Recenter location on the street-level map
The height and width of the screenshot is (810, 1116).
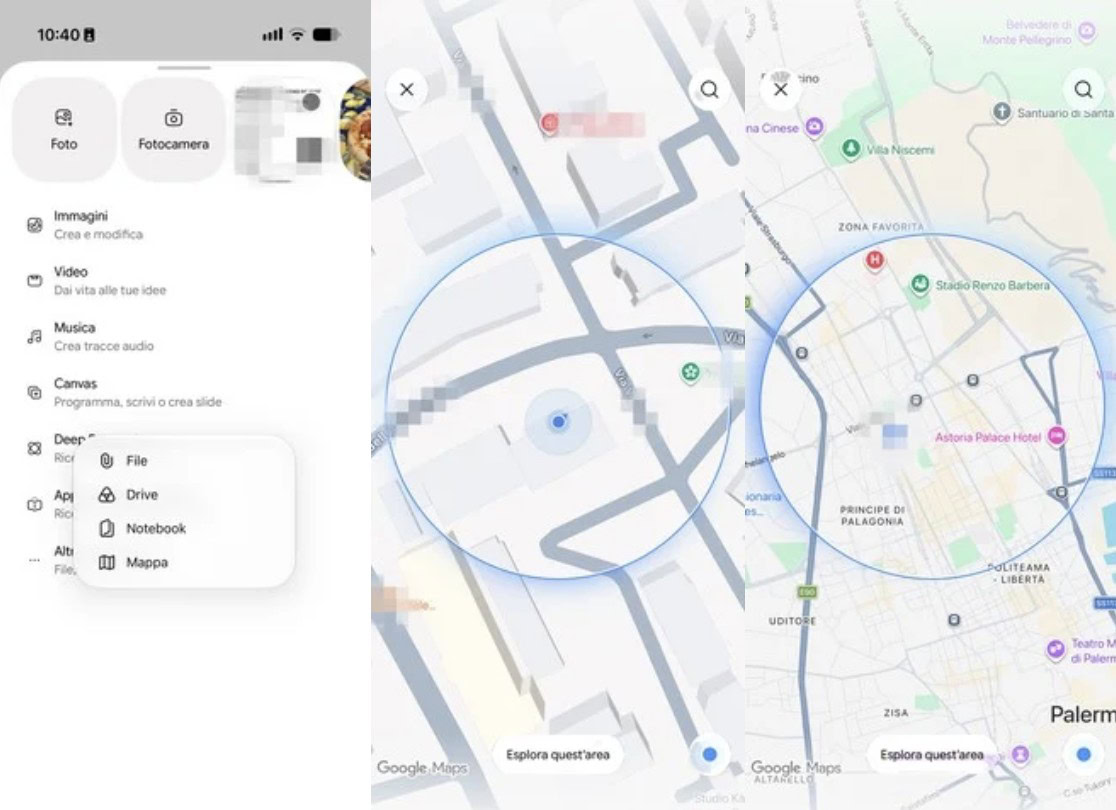(709, 754)
